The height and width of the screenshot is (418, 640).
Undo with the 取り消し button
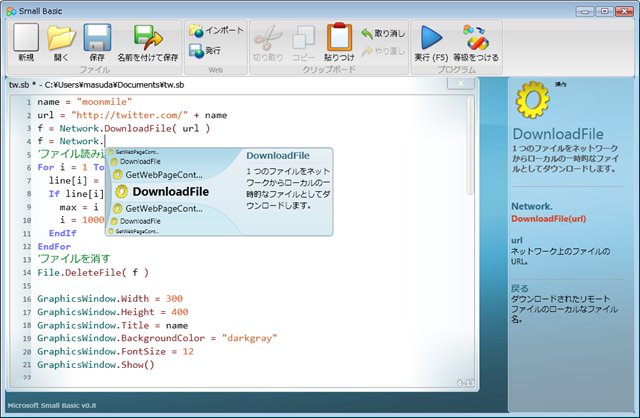384,33
